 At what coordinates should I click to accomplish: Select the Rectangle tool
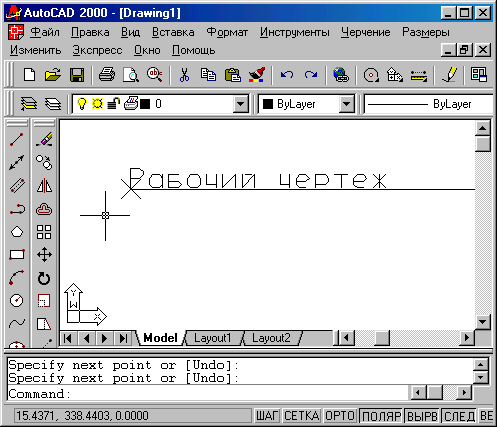tap(17, 255)
